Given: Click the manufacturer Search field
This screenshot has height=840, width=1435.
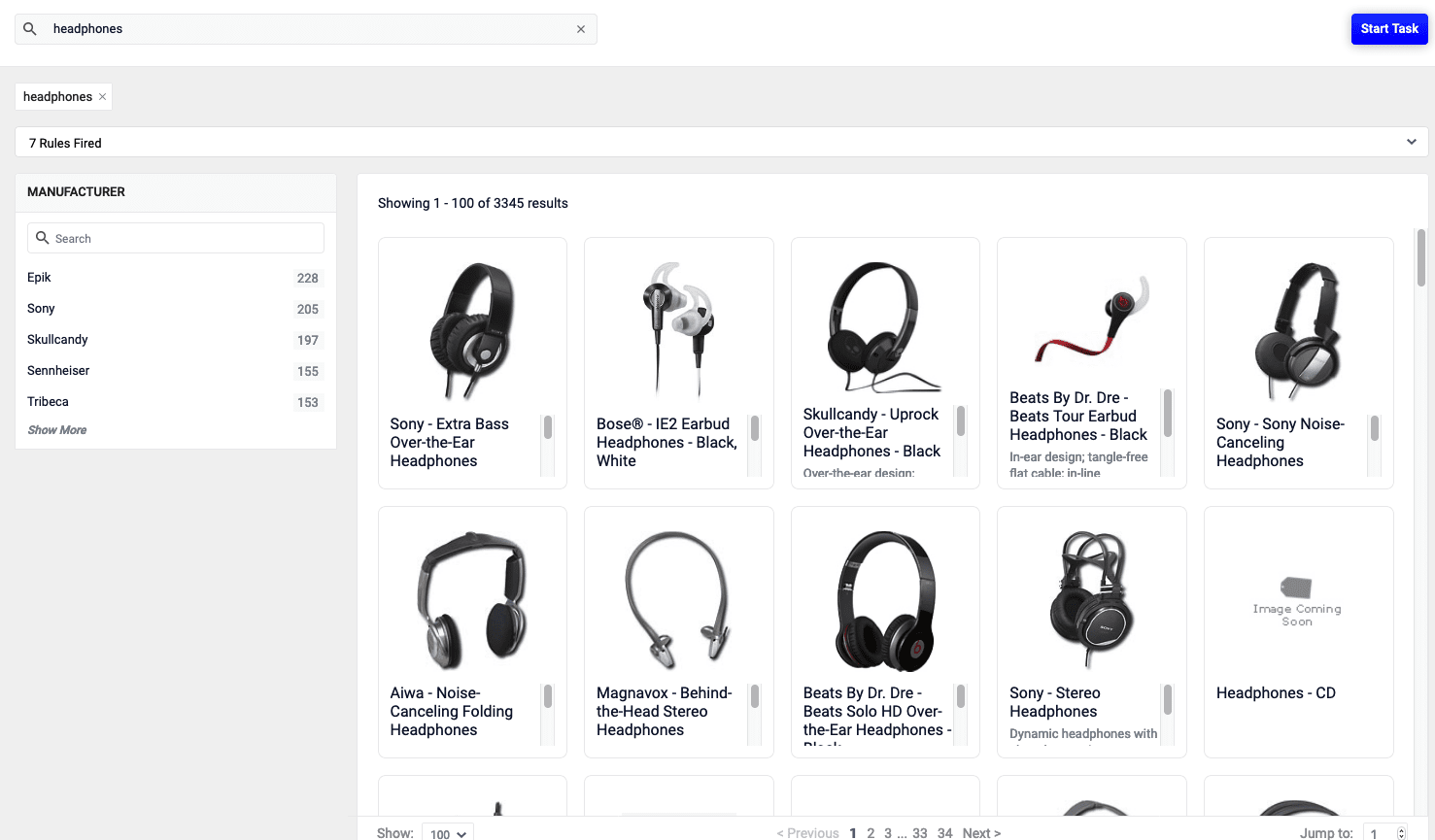Looking at the screenshot, I should 176,238.
